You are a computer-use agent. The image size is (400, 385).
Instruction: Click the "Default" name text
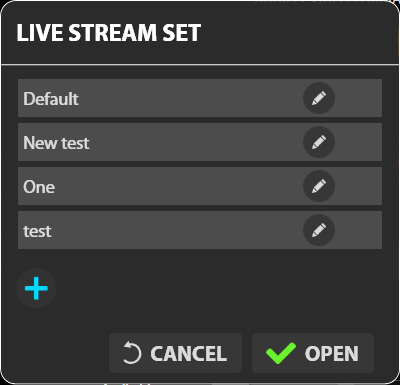pos(51,99)
